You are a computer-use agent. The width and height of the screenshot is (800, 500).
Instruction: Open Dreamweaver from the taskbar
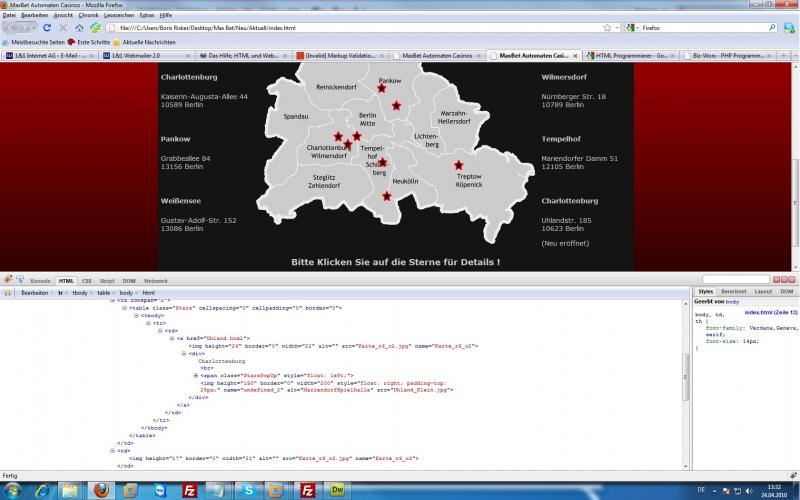(338, 490)
